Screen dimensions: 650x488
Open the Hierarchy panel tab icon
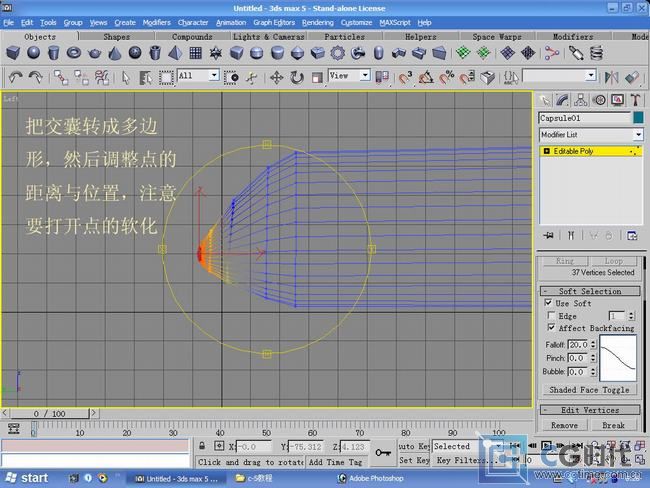(580, 100)
